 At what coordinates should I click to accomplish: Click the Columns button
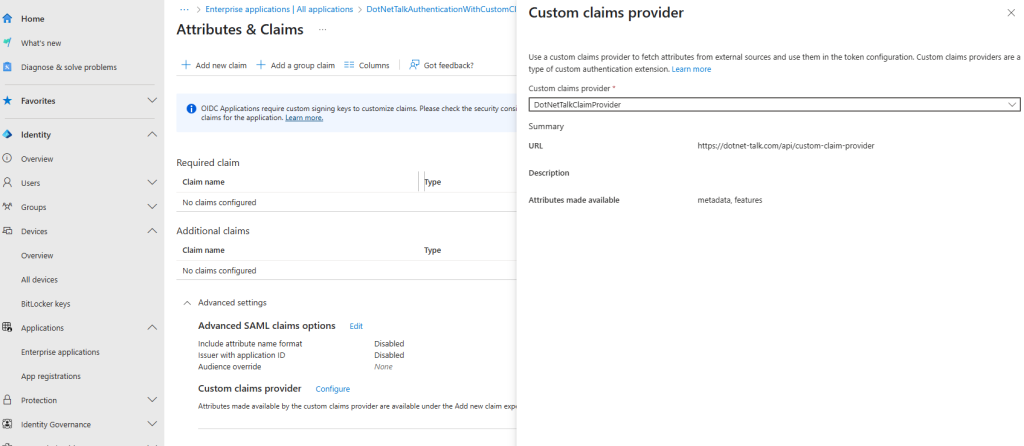[x=366, y=65]
